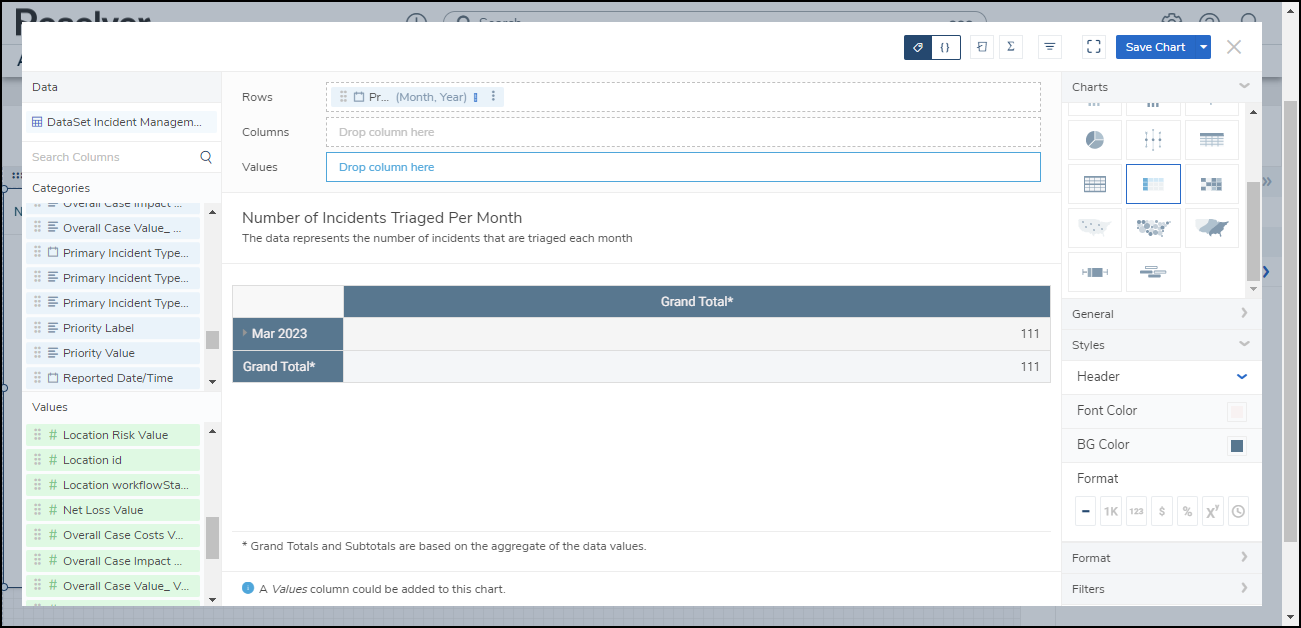Viewport: 1301px width, 628px height.
Task: Open the filter lines toolbar icon
Action: 1049,47
